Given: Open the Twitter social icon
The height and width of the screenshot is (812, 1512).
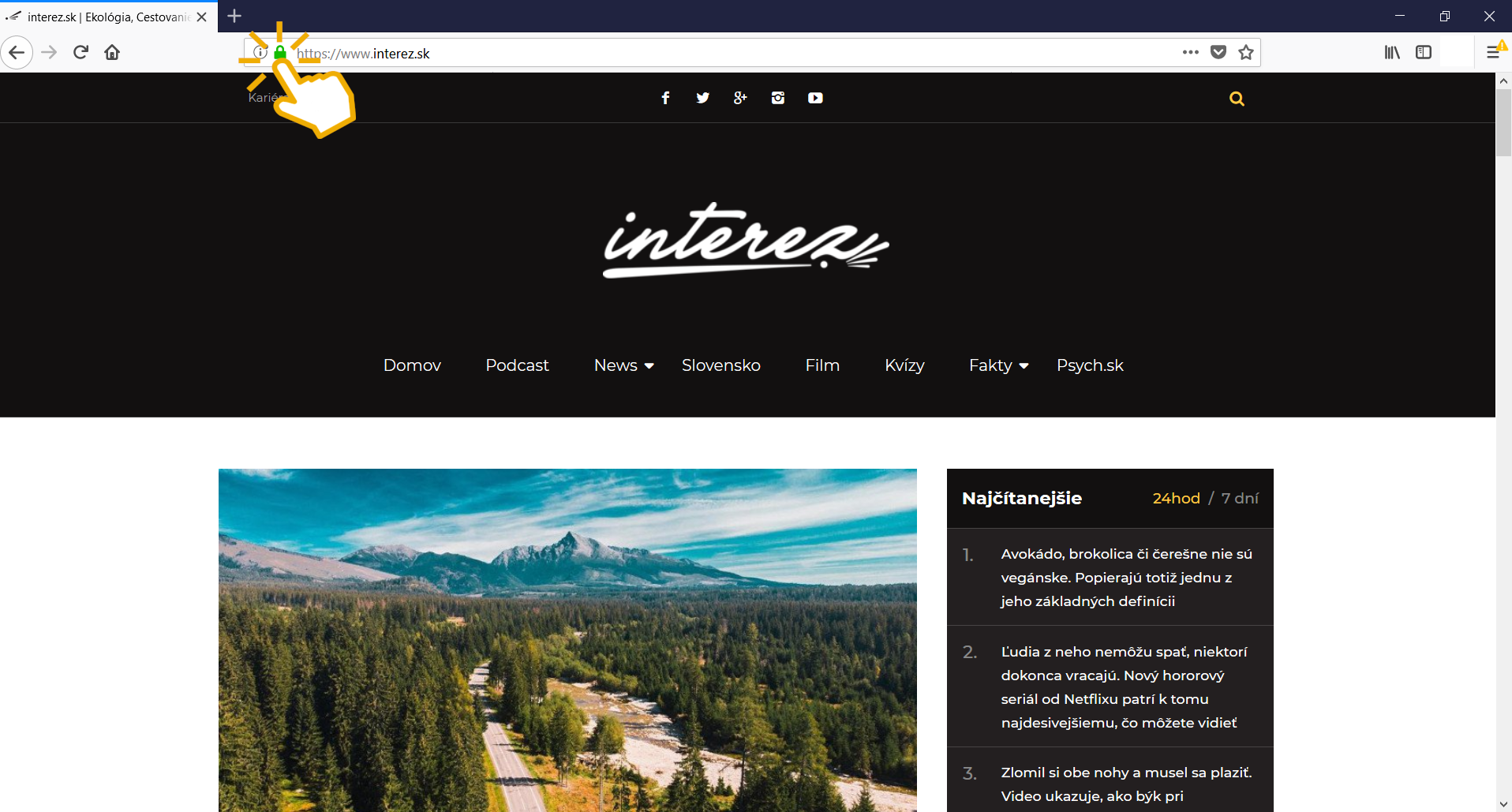Looking at the screenshot, I should pyautogui.click(x=702, y=98).
